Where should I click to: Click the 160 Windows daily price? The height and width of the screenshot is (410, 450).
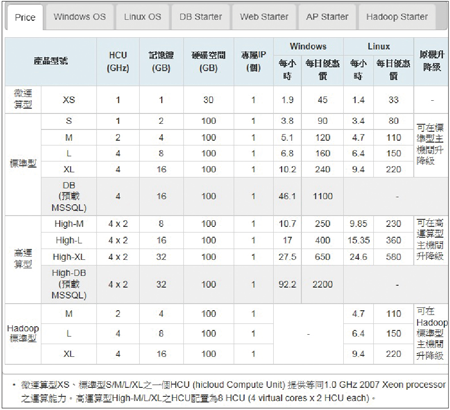click(323, 153)
